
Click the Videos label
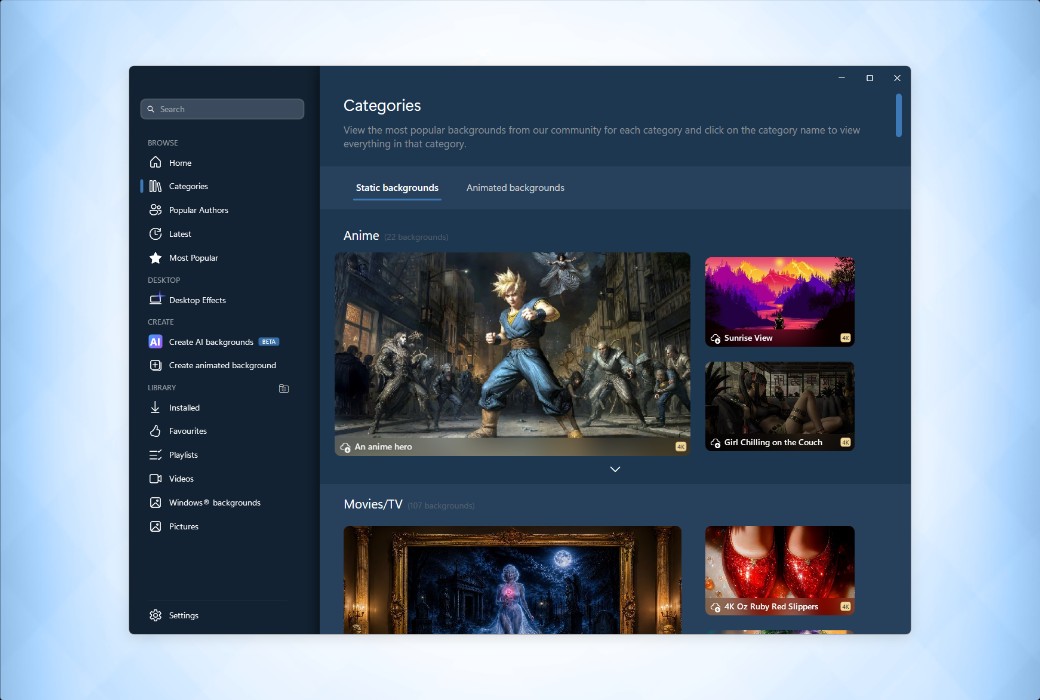pos(181,478)
